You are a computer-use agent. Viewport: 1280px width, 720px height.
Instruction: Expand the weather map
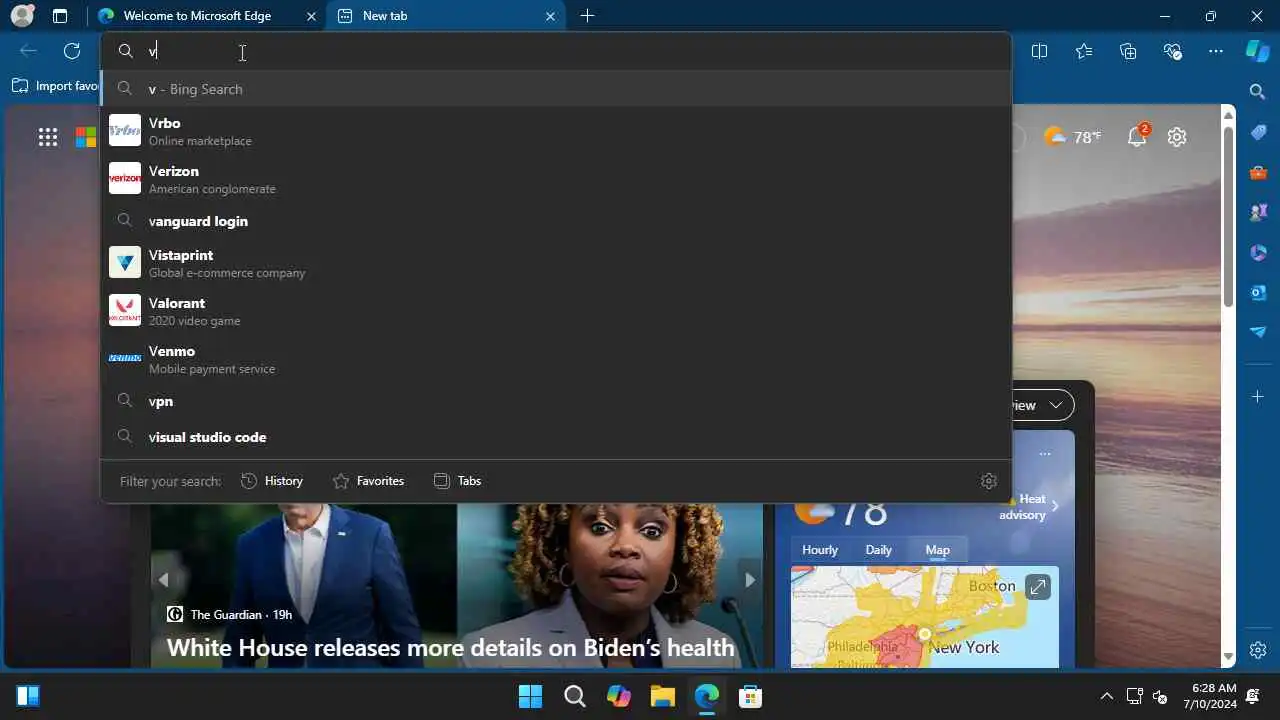click(1038, 587)
